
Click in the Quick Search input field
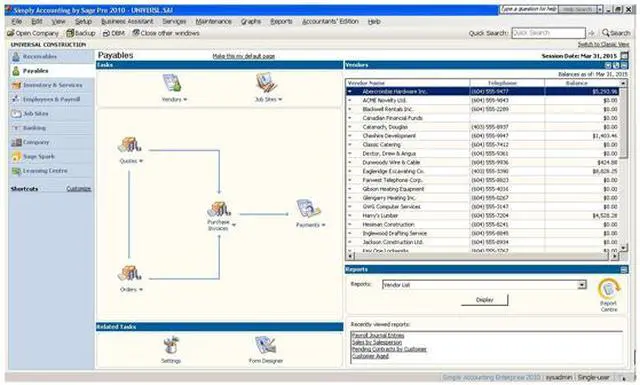pos(549,33)
